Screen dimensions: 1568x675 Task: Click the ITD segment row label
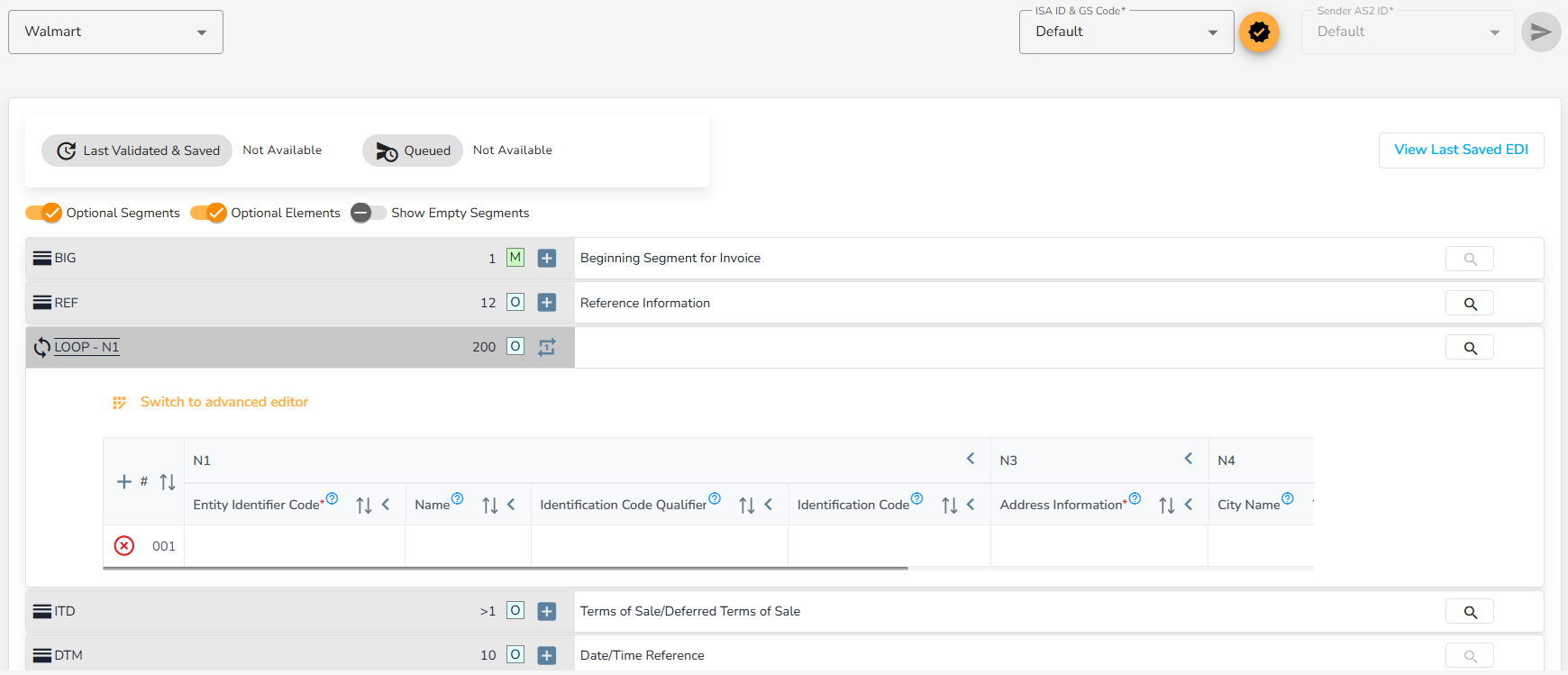(x=65, y=611)
